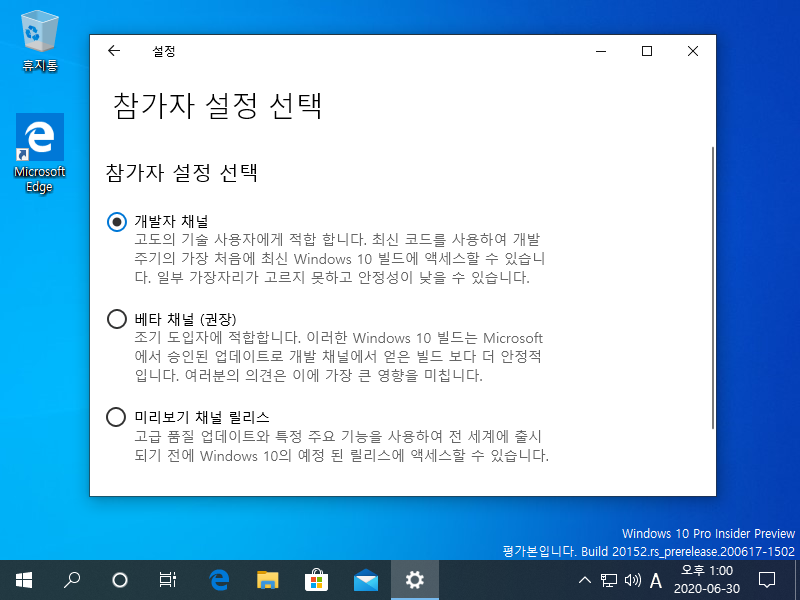Toggle the Korean IME input mode indicator

pyautogui.click(x=657, y=578)
